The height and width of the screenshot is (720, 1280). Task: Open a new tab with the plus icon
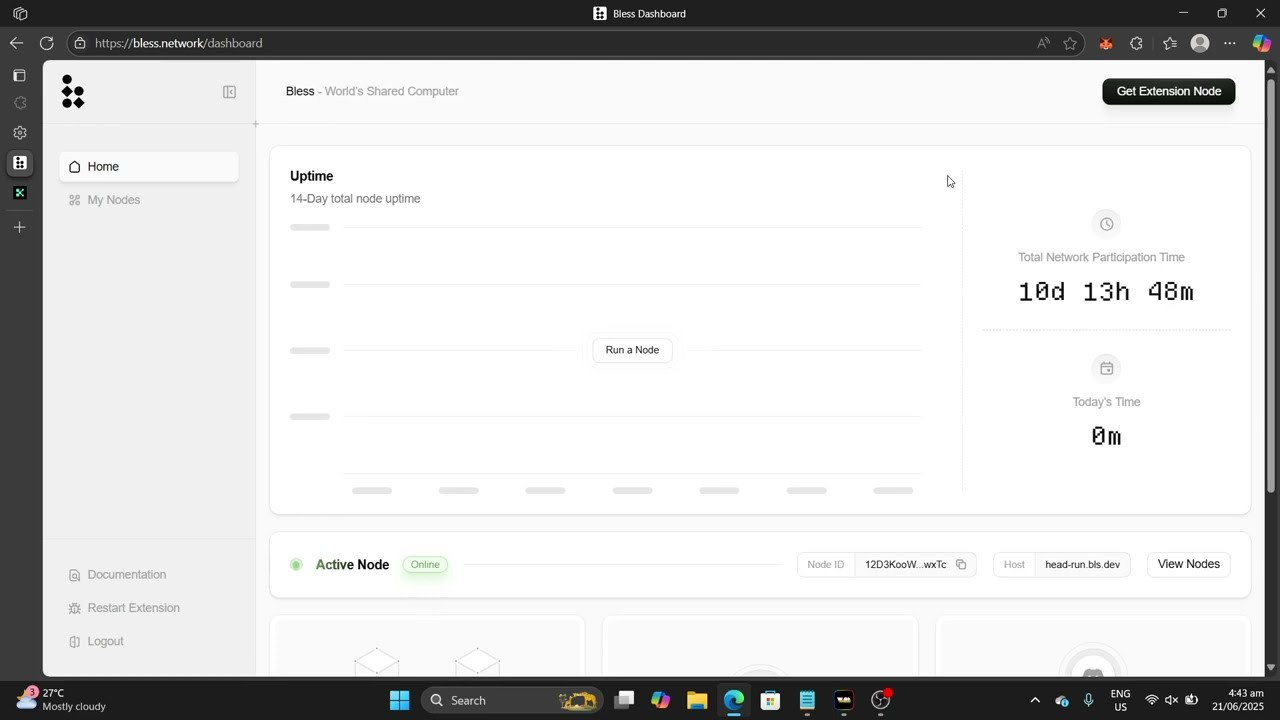point(19,227)
